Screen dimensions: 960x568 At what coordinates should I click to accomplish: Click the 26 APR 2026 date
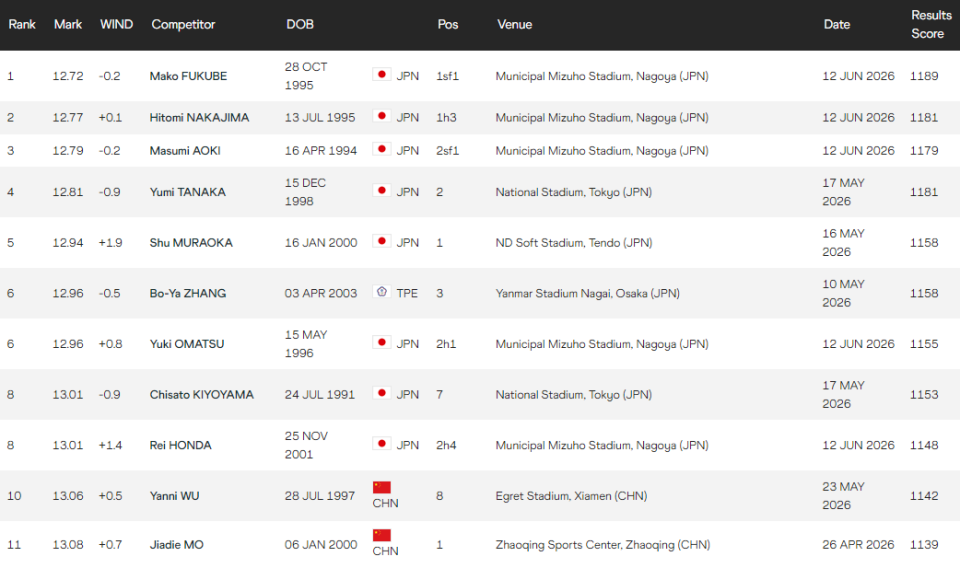858,545
